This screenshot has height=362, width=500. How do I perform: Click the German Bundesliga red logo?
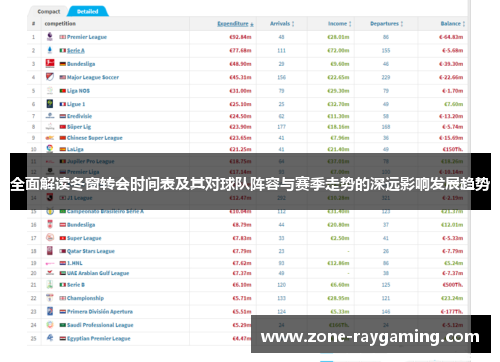(50, 64)
